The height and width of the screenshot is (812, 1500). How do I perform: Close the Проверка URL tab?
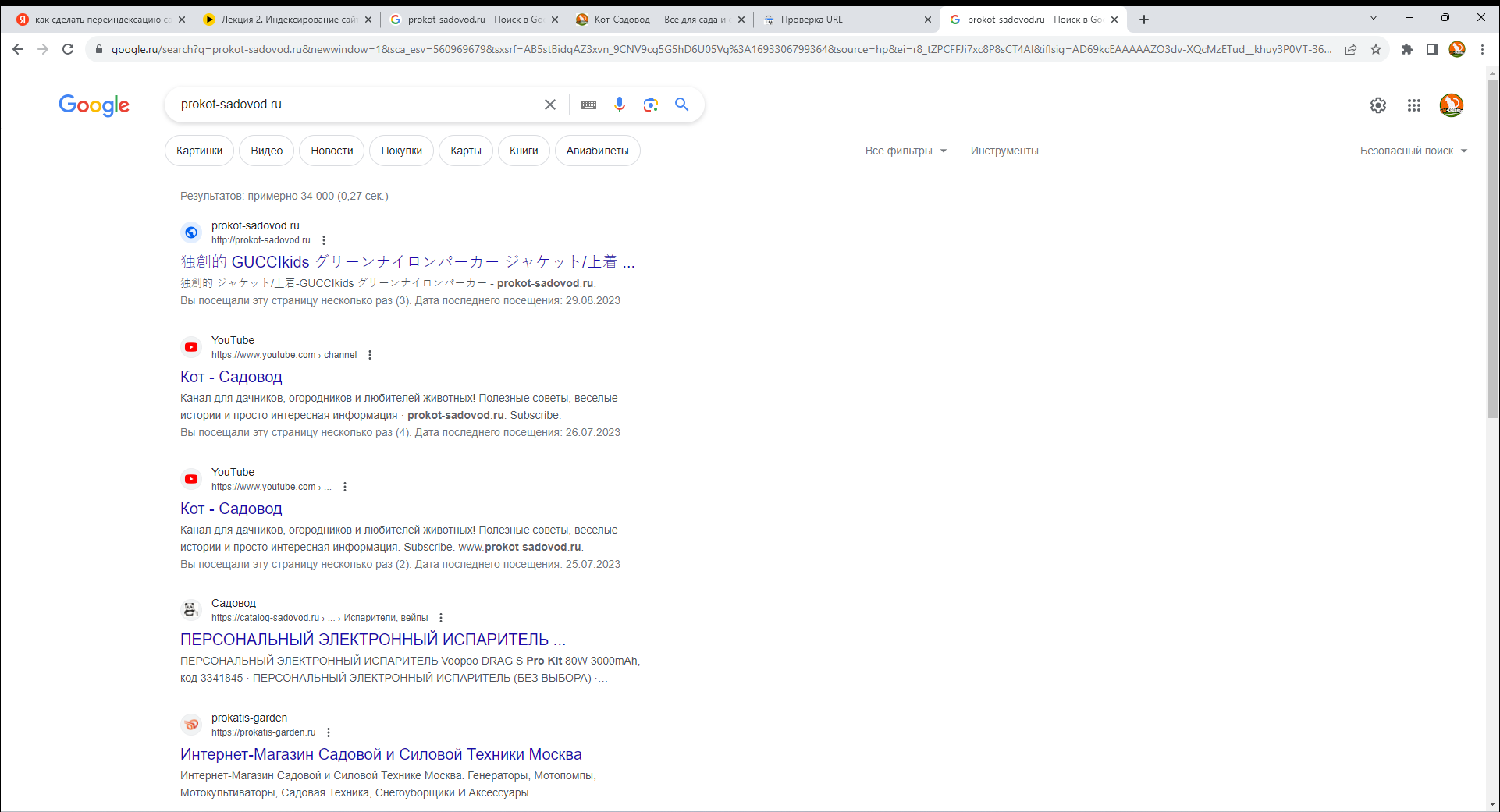tap(927, 20)
